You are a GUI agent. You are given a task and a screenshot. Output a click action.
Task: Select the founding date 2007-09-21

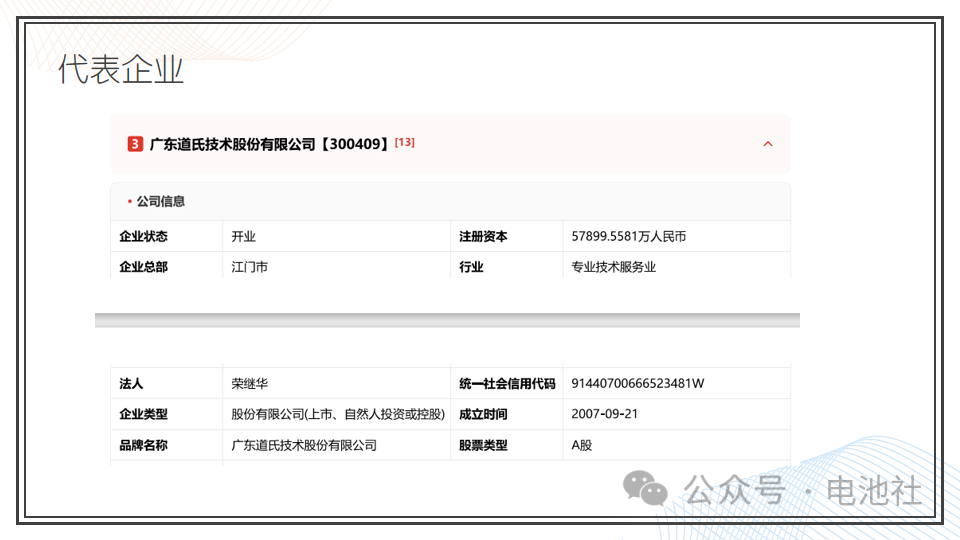[604, 414]
